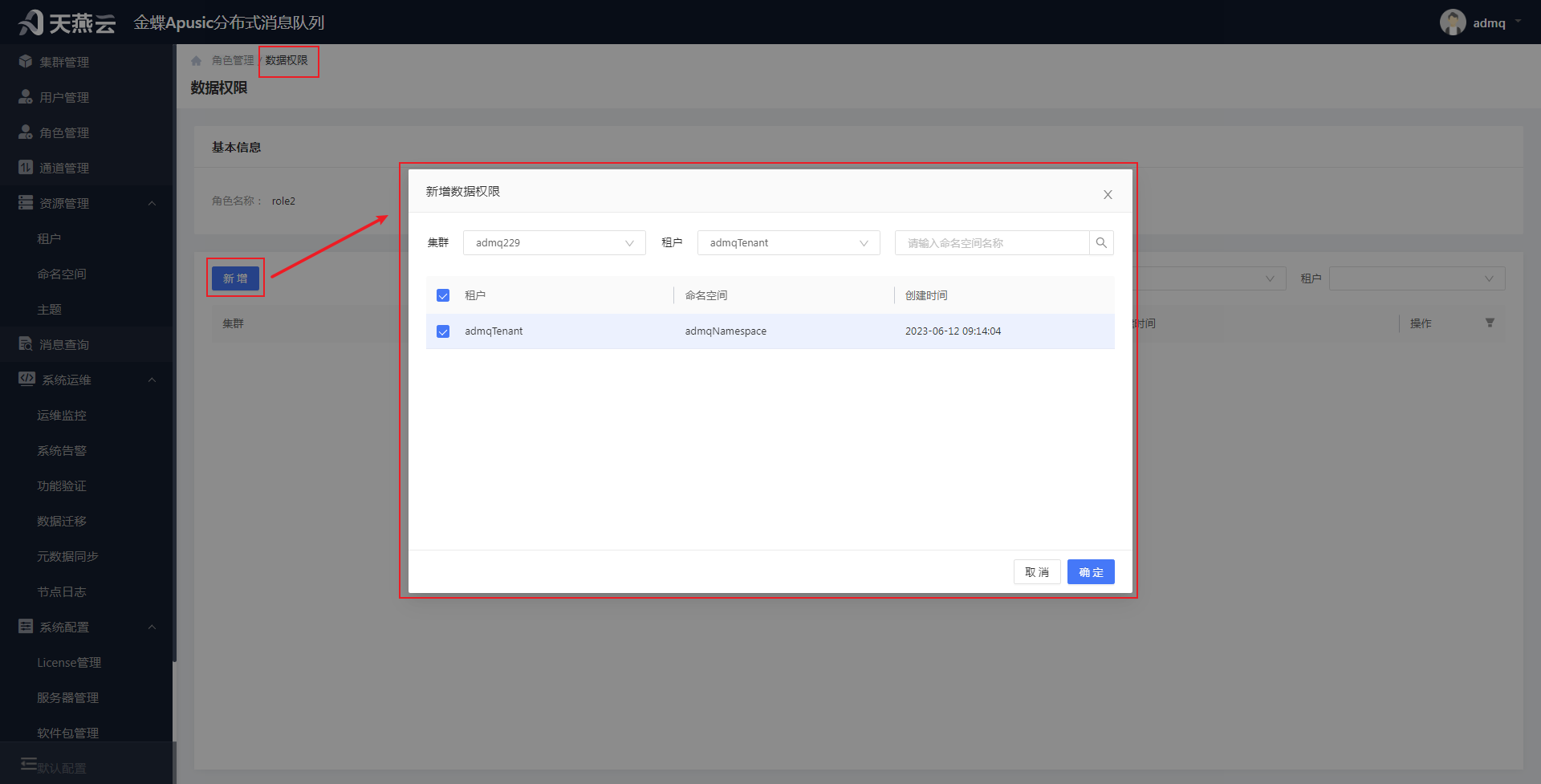
Task: Click the 操作 column header in background table
Action: coord(1421,323)
